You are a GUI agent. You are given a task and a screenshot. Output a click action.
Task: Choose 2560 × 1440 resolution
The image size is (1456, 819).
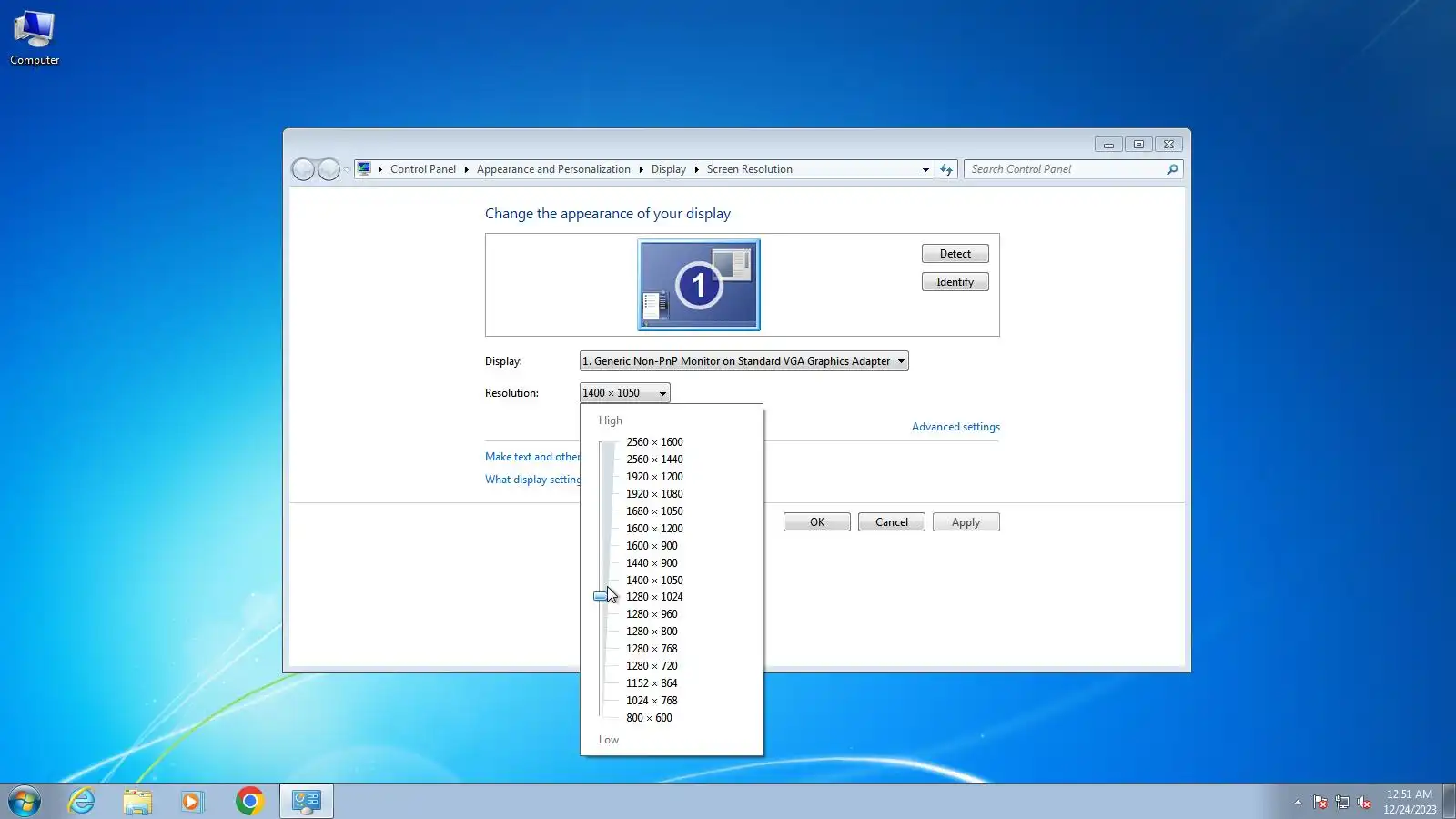tap(654, 460)
